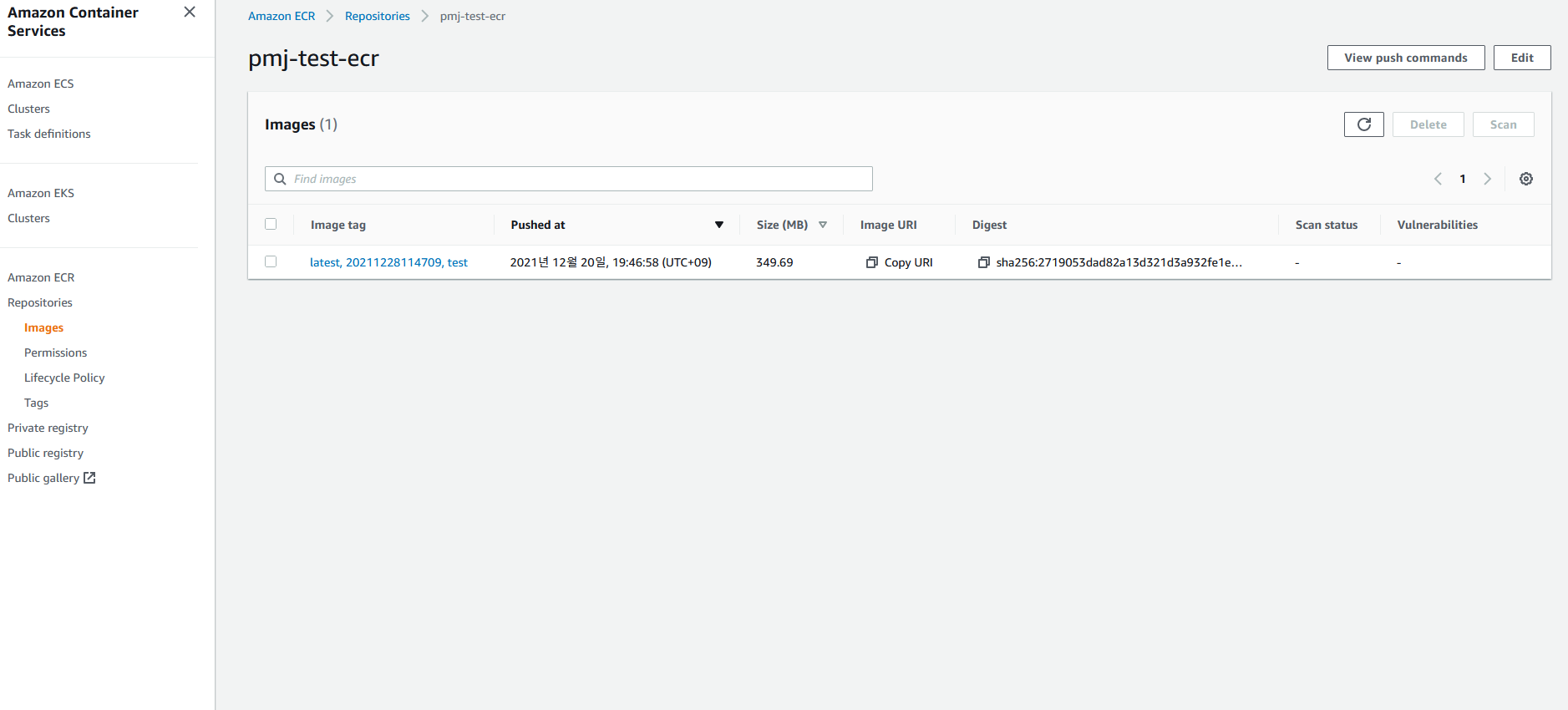Image resolution: width=1568 pixels, height=710 pixels.
Task: Open Permissions in sidebar
Action: click(55, 352)
